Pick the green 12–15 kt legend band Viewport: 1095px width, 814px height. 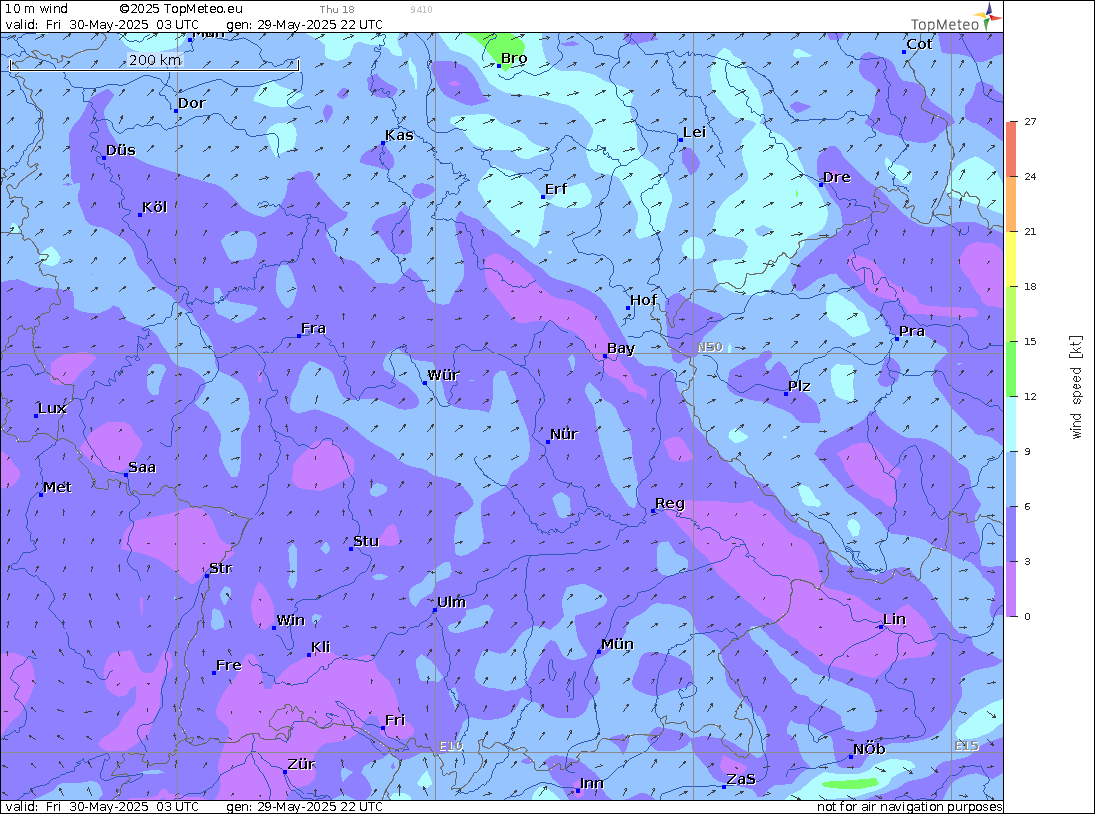tap(1011, 369)
